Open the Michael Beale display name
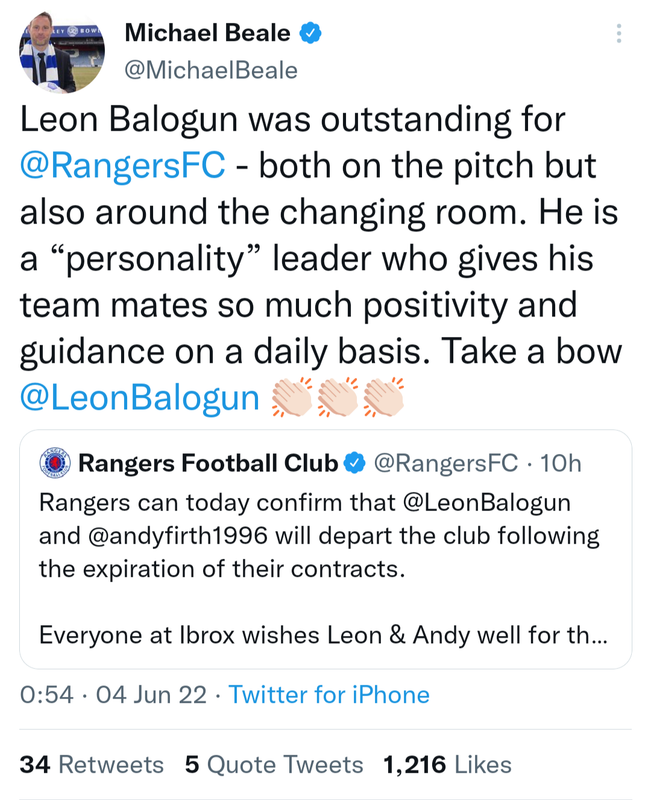The width and height of the screenshot is (651, 800). (207, 33)
